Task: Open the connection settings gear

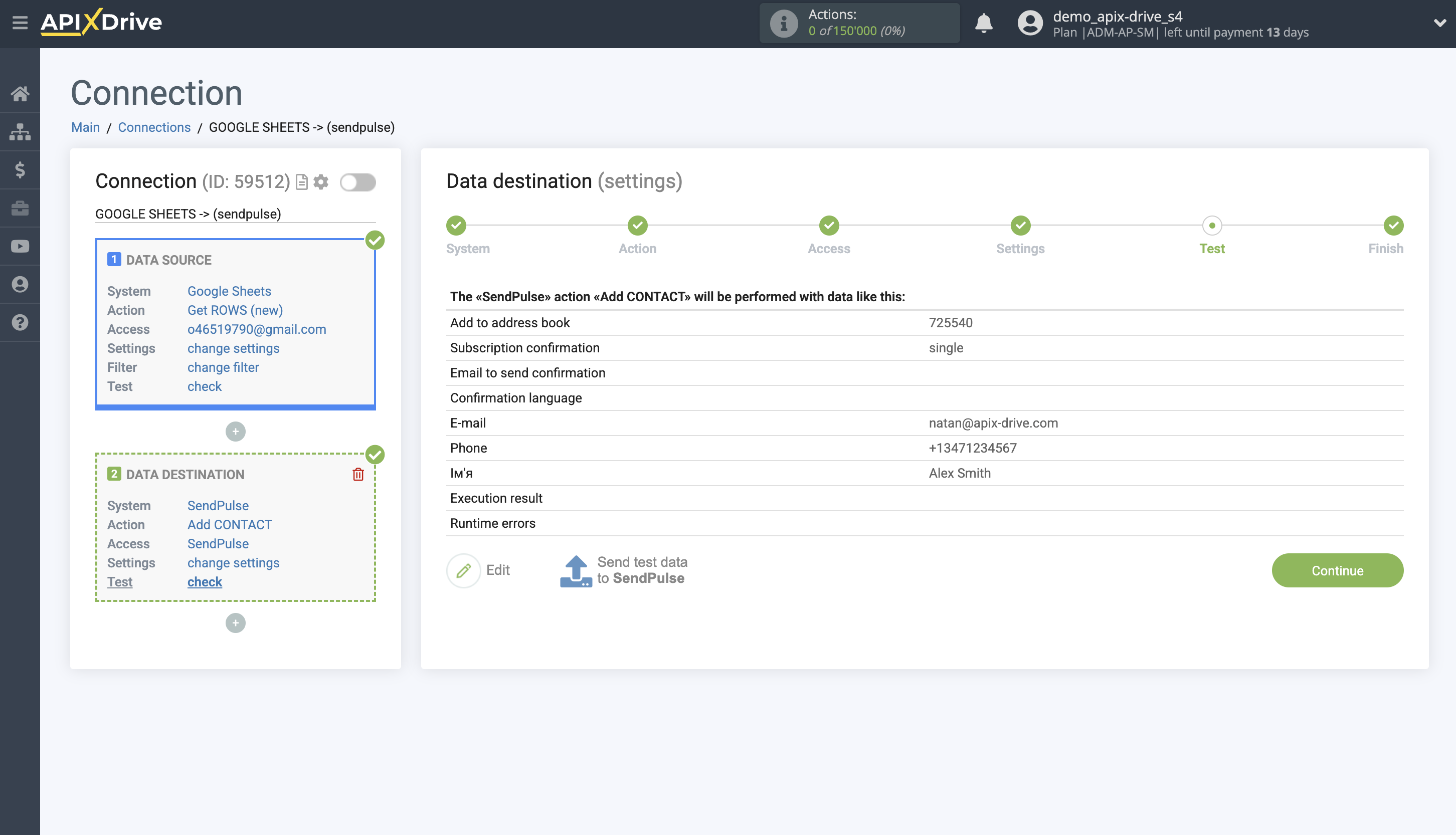Action: 321,182
